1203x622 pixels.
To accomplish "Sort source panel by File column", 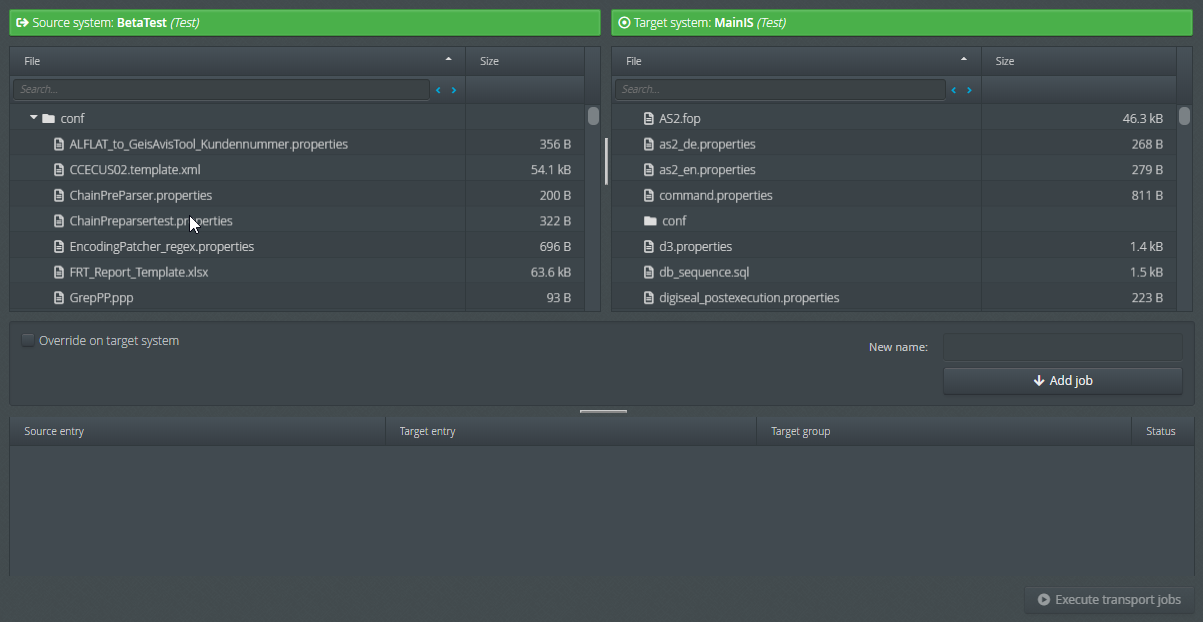I will click(238, 61).
